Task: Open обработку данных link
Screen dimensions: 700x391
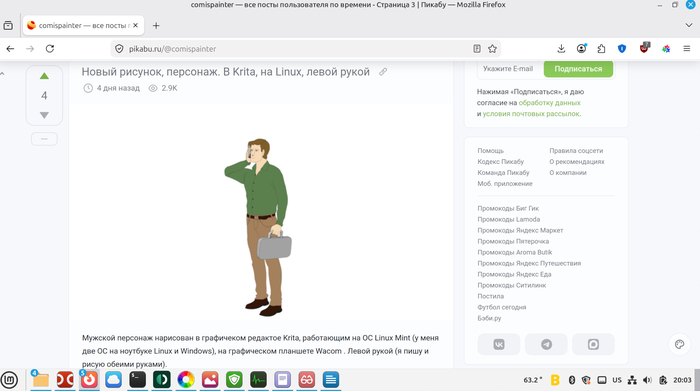Action: (549, 103)
